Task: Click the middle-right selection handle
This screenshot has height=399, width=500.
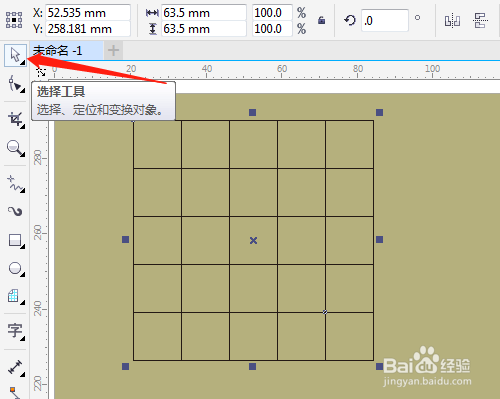Action: click(379, 239)
